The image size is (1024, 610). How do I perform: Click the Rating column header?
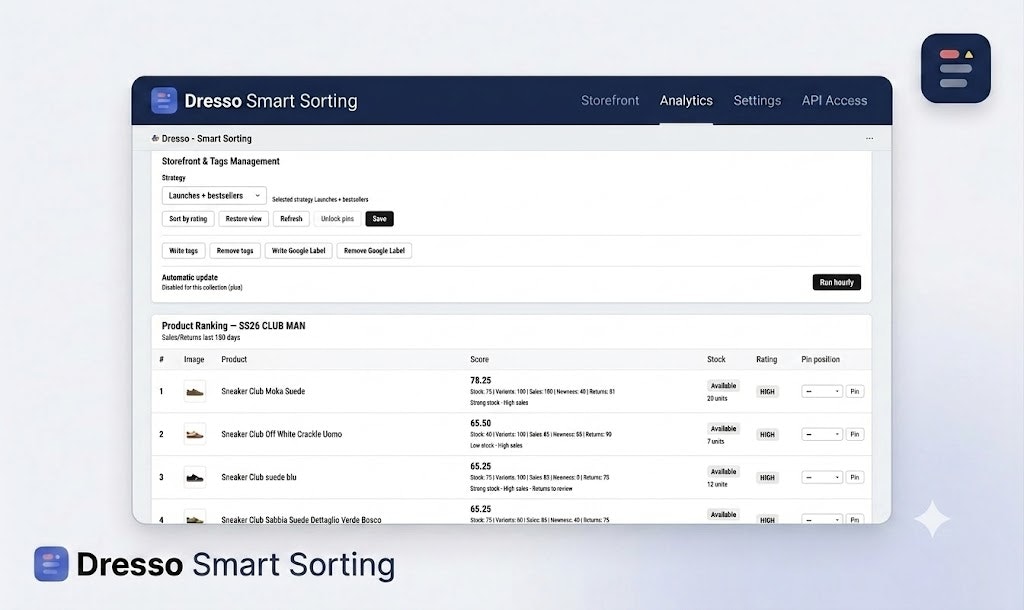click(767, 359)
